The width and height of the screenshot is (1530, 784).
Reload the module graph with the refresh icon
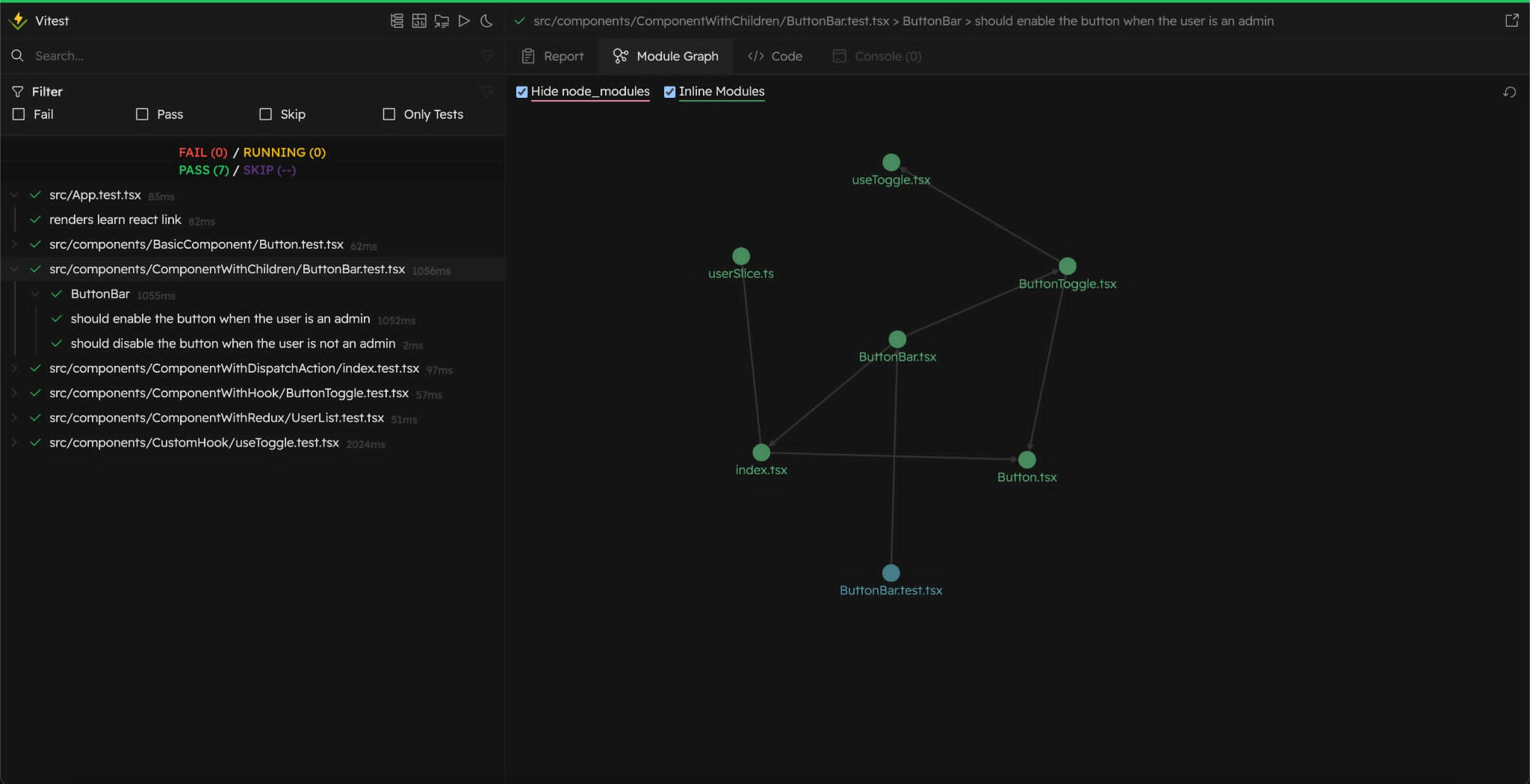pyautogui.click(x=1509, y=92)
